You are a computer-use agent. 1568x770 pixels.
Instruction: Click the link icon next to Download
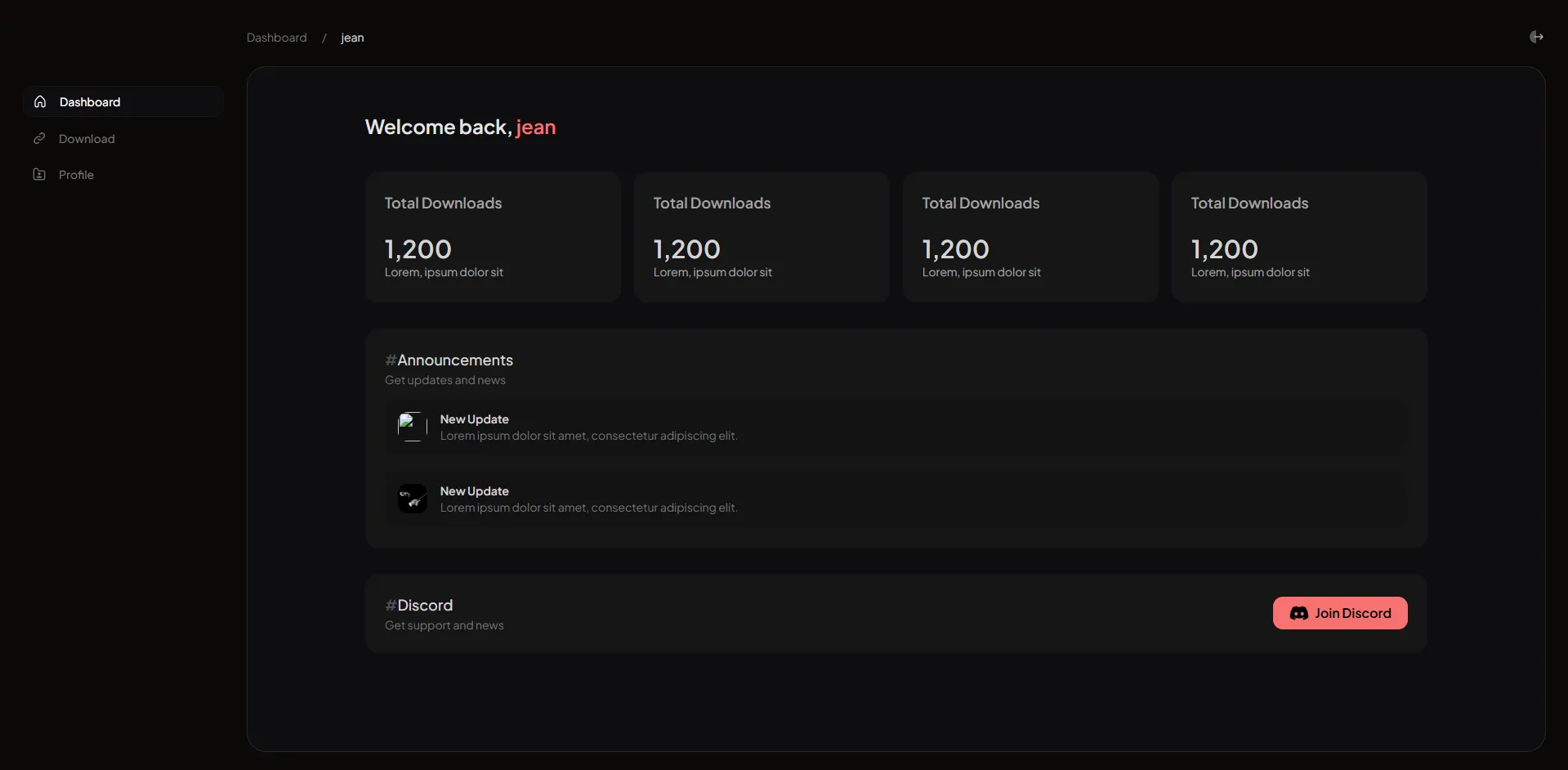point(39,138)
